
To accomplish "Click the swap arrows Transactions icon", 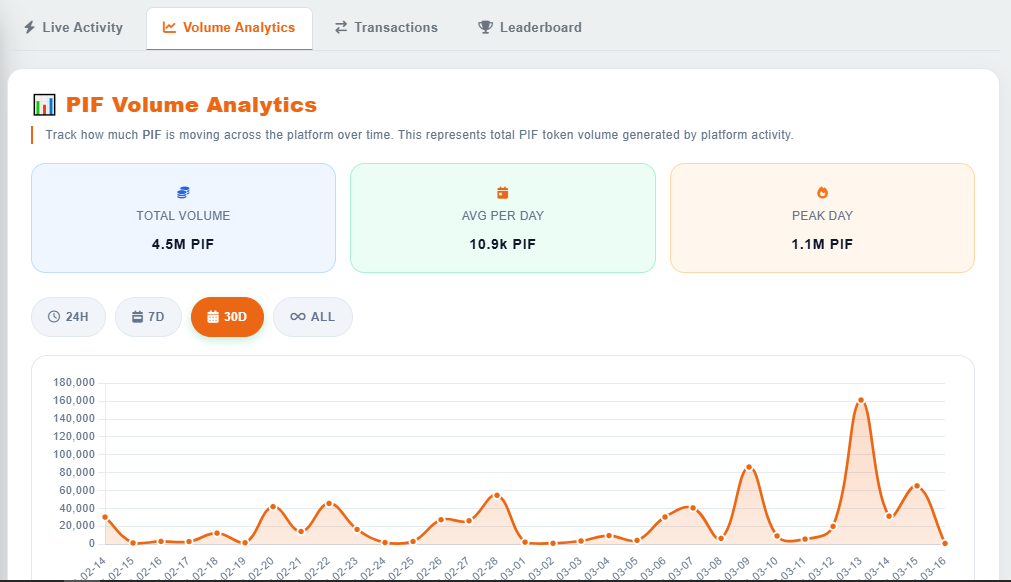I will click(341, 28).
